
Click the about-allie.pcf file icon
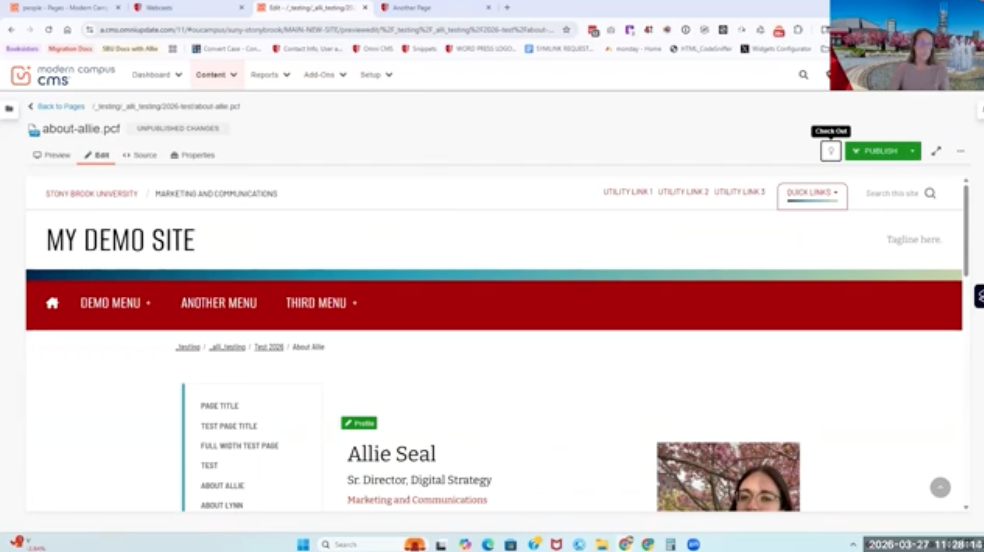tap(34, 130)
